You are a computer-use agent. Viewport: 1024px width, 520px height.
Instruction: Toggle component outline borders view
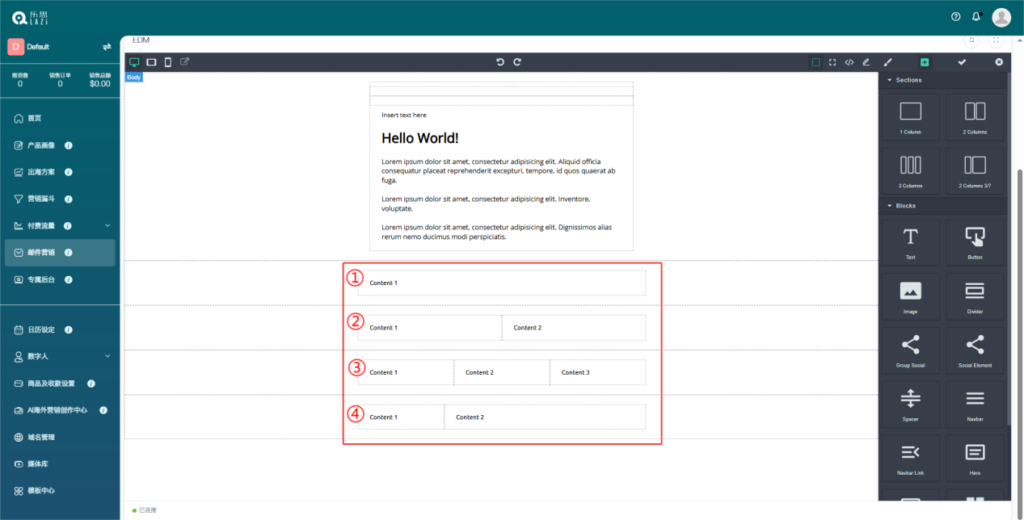click(x=816, y=62)
